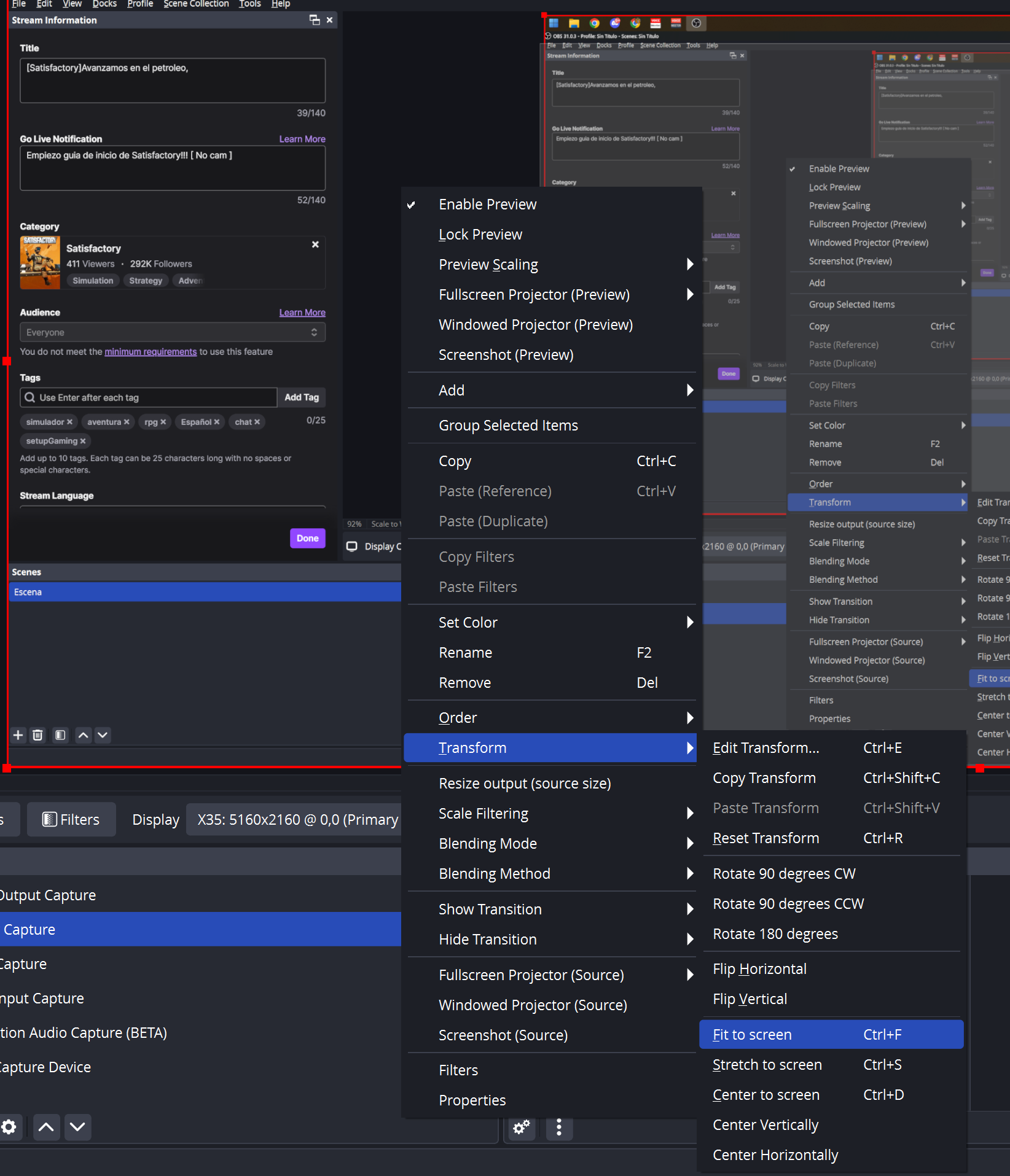Remove the Español tag
This screenshot has width=1010, height=1176.
(x=217, y=422)
